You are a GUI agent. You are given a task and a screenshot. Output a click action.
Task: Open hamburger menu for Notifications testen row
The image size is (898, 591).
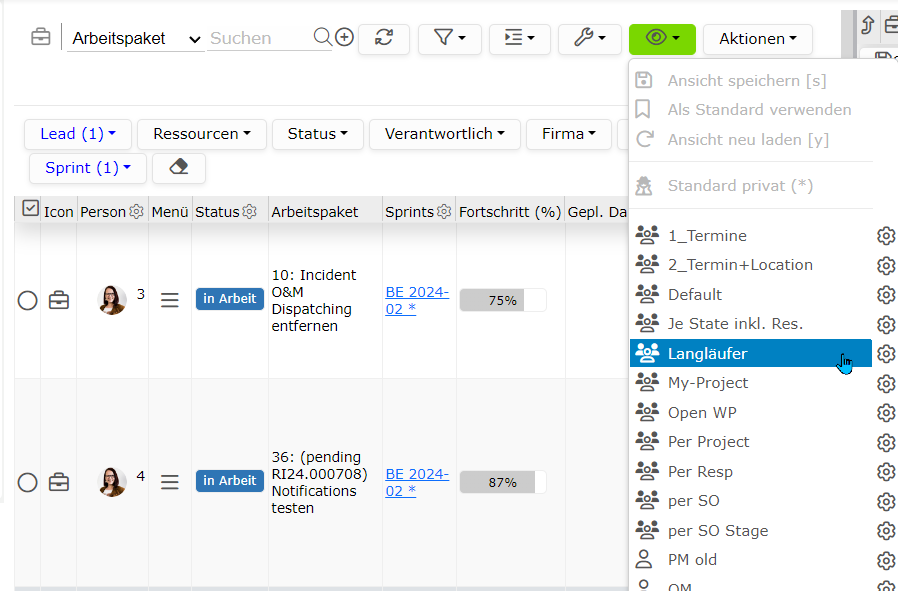tap(170, 482)
